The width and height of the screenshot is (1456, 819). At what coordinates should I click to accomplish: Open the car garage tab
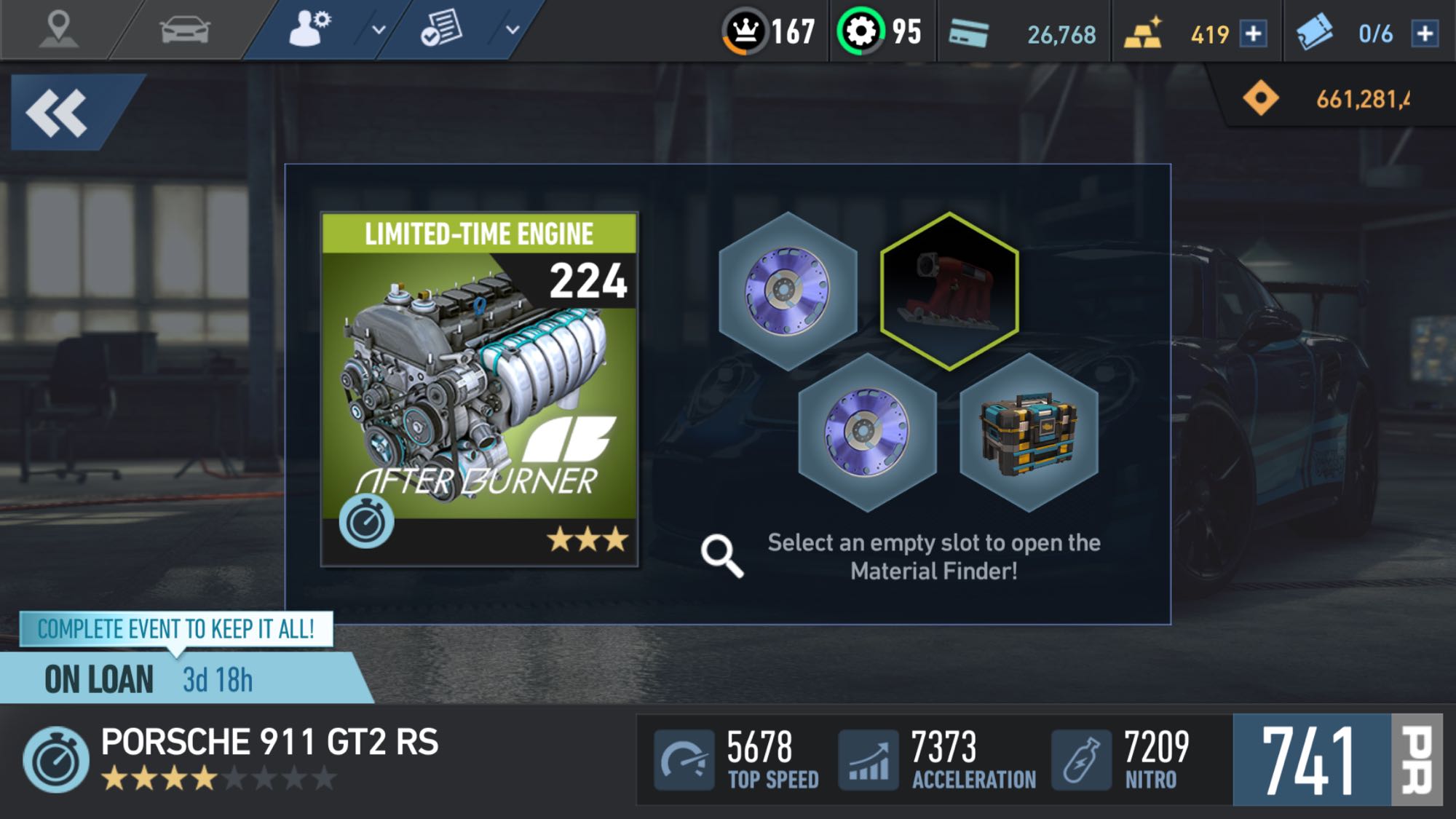pyautogui.click(x=184, y=31)
